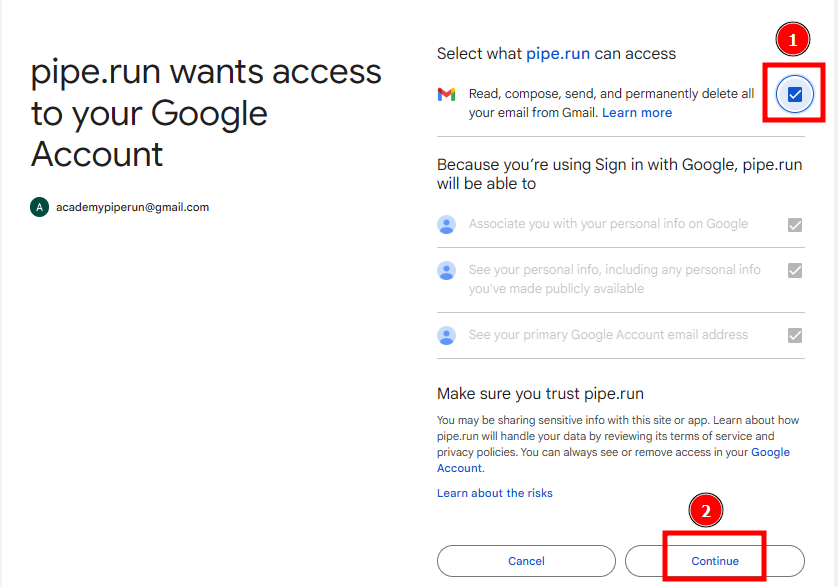Click greyed checkbox for Associate you permission
This screenshot has width=838, height=587.
(795, 225)
